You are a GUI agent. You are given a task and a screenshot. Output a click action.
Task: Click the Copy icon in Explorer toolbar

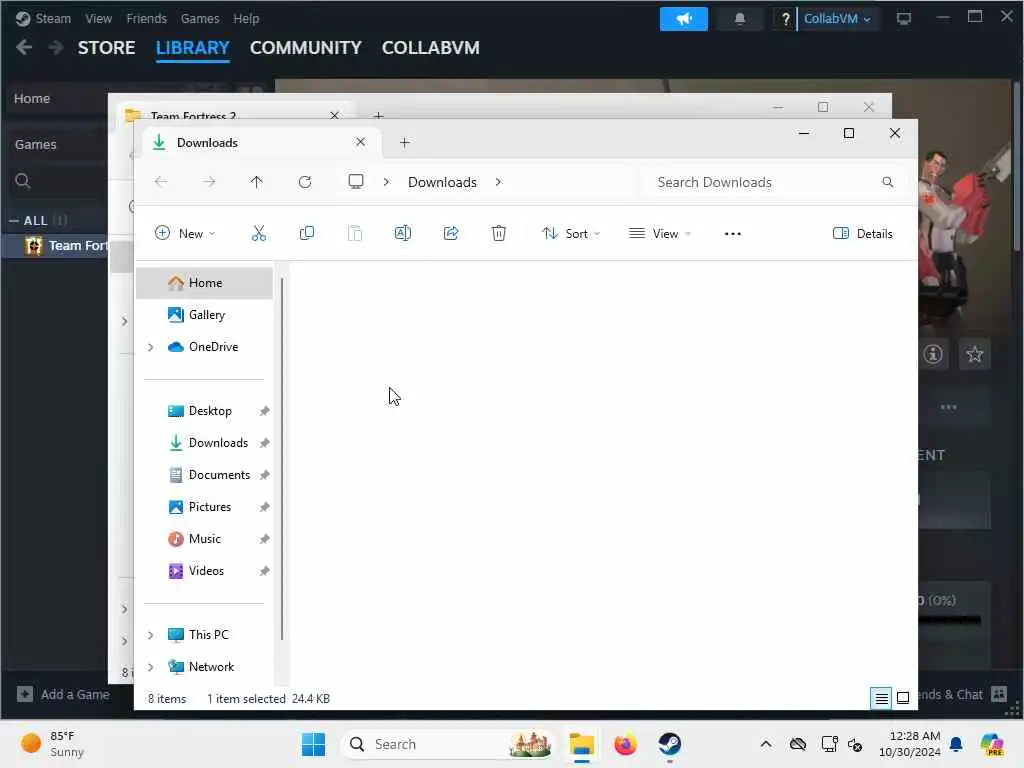pyautogui.click(x=306, y=233)
